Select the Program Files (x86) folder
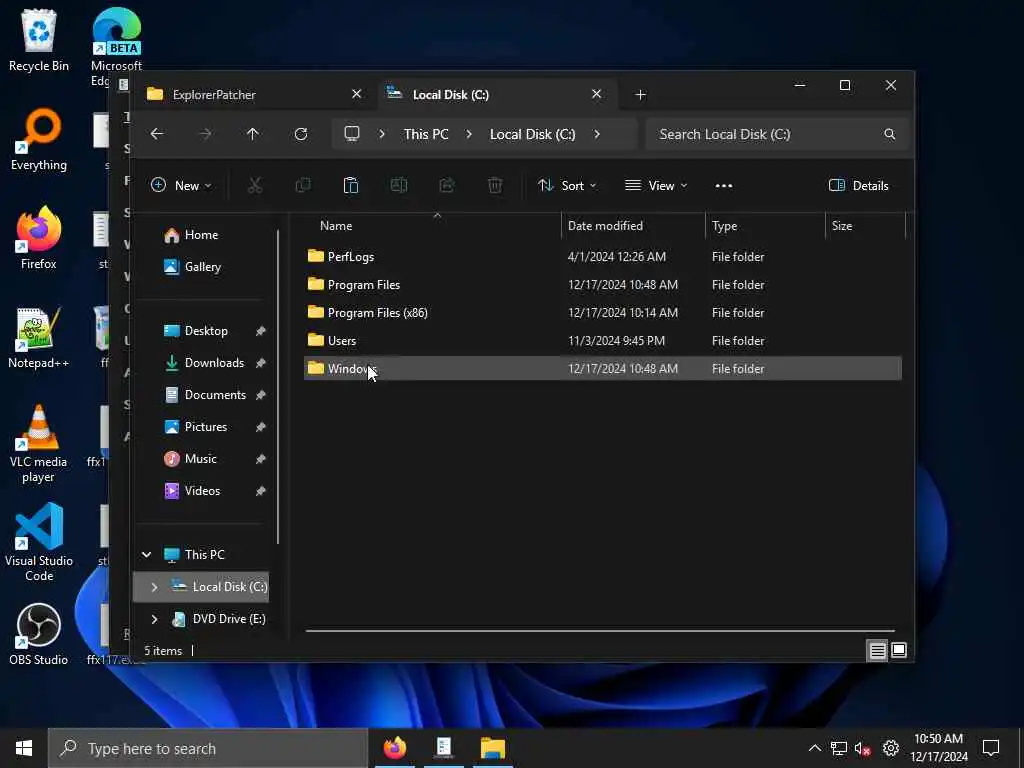 [603, 313]
